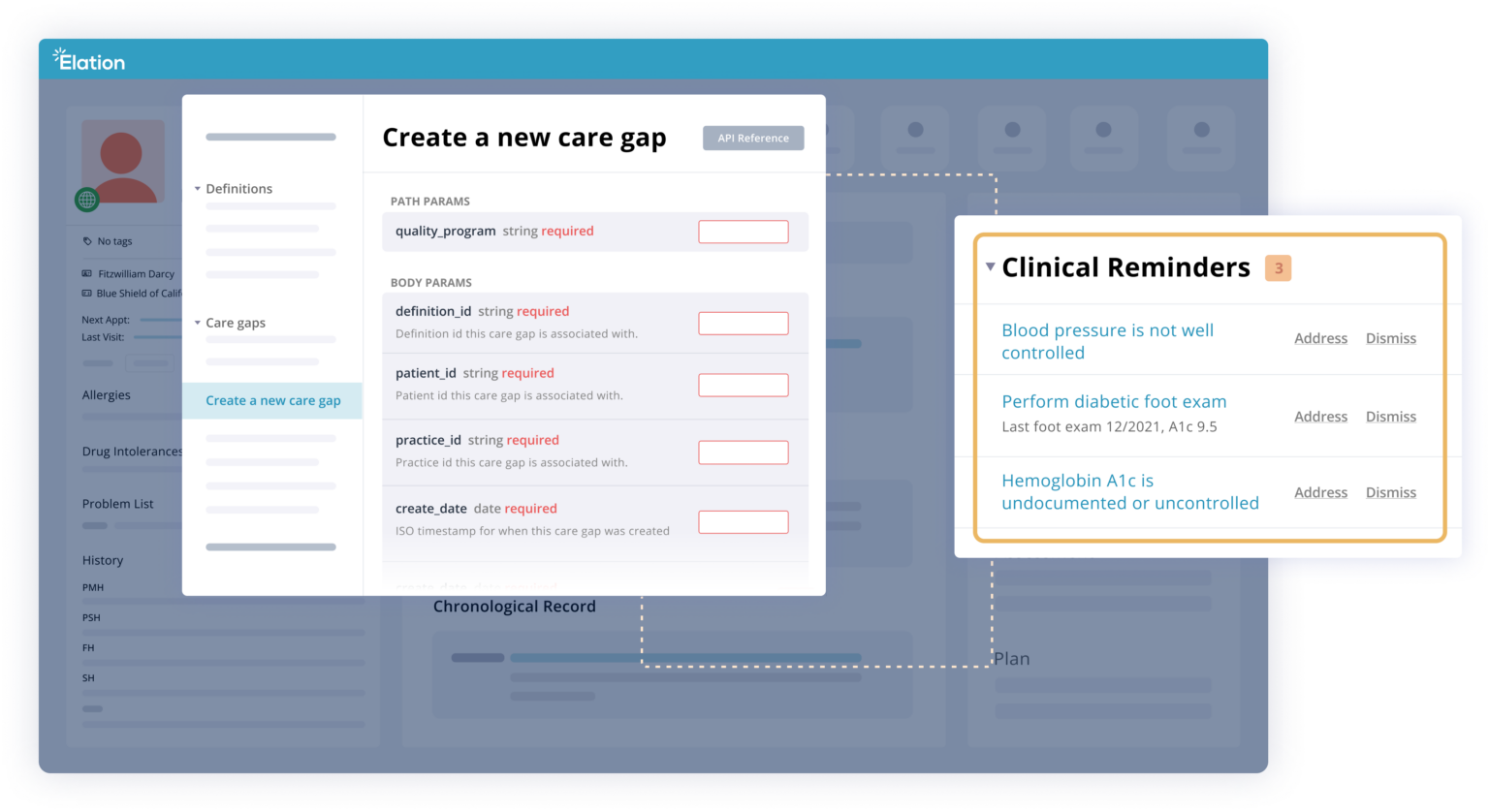
Task: Address the diabetic foot exam reminder
Action: tap(1320, 417)
